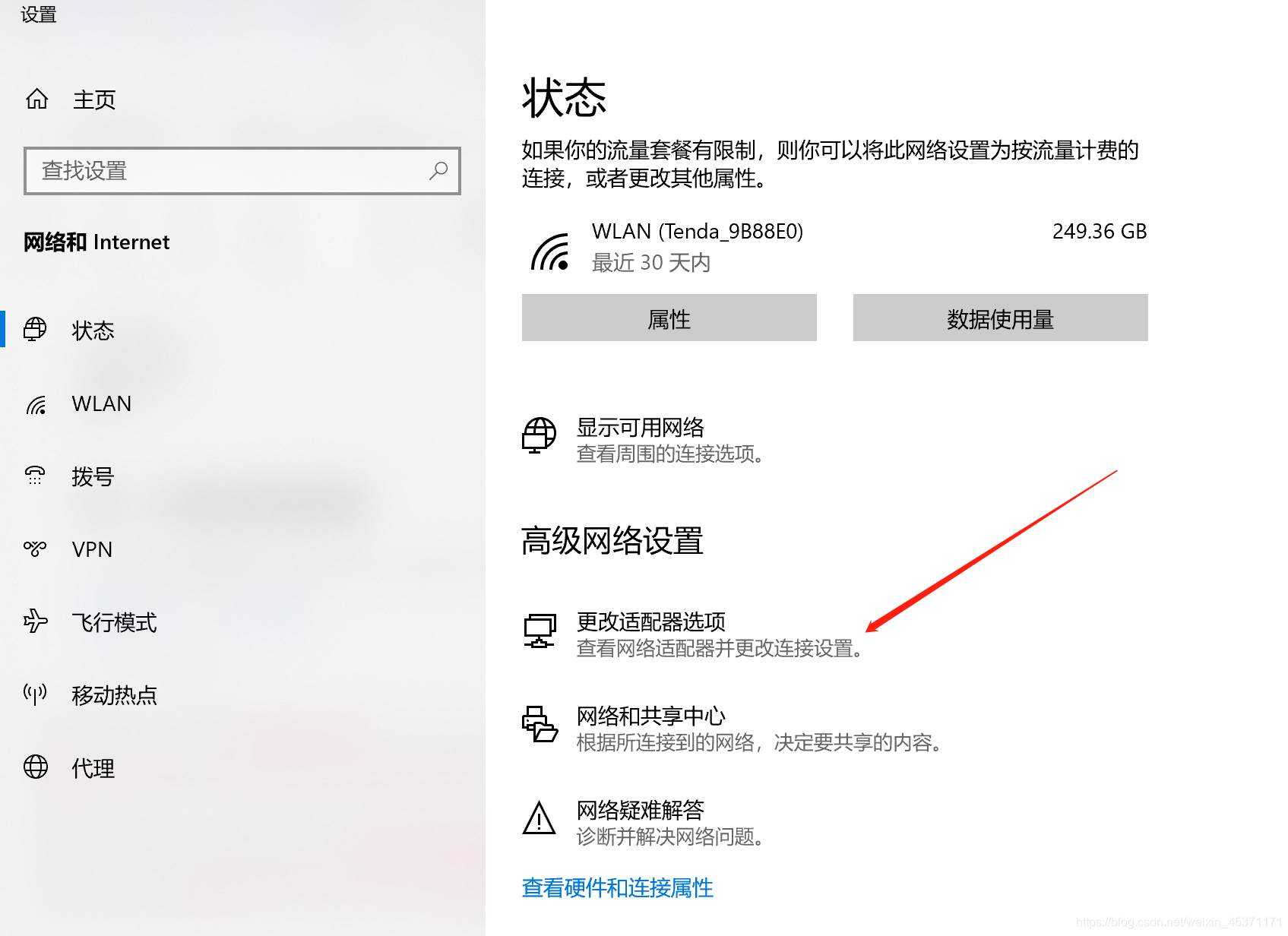Click the 设置 window title
Screen dimensions: 1288x936
[39, 14]
